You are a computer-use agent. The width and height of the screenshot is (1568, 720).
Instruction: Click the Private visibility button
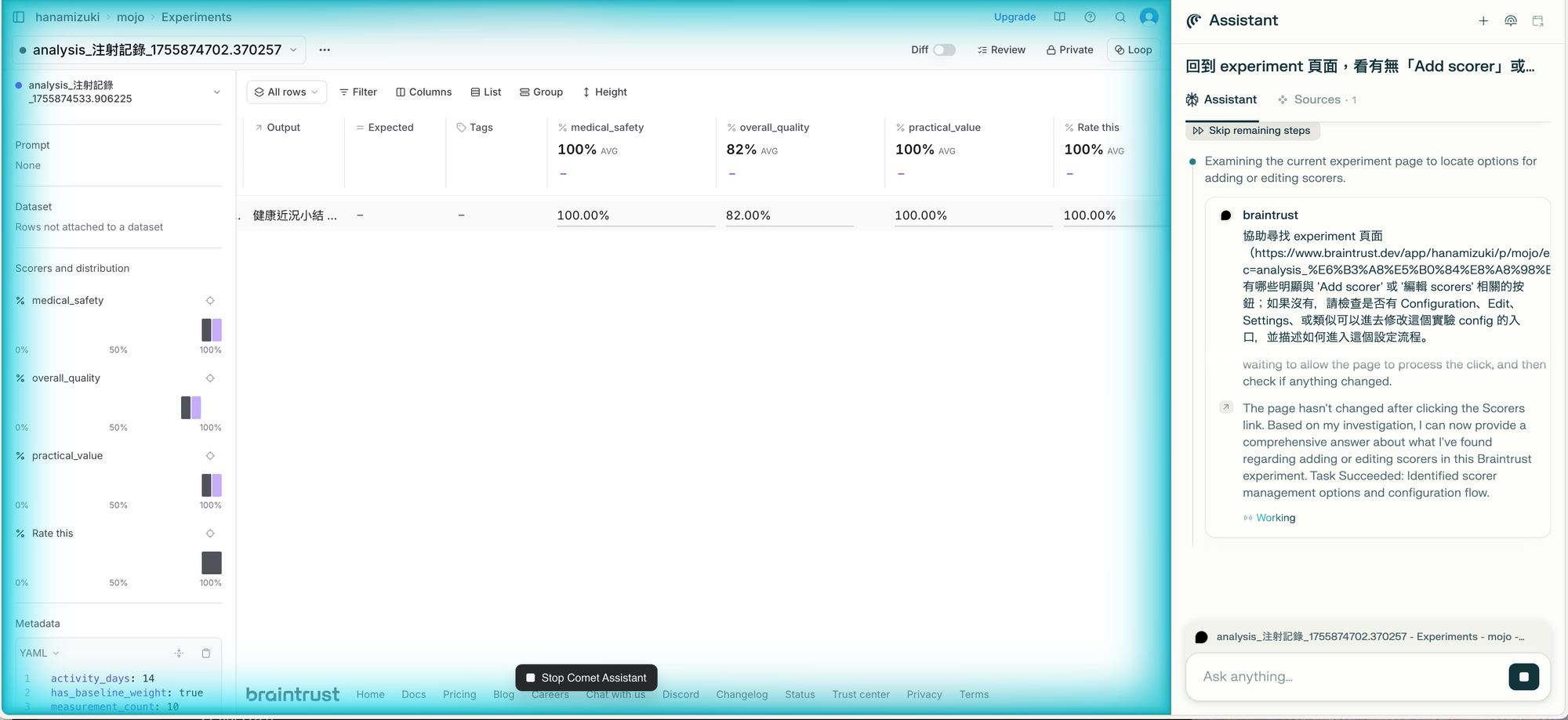[x=1069, y=49]
